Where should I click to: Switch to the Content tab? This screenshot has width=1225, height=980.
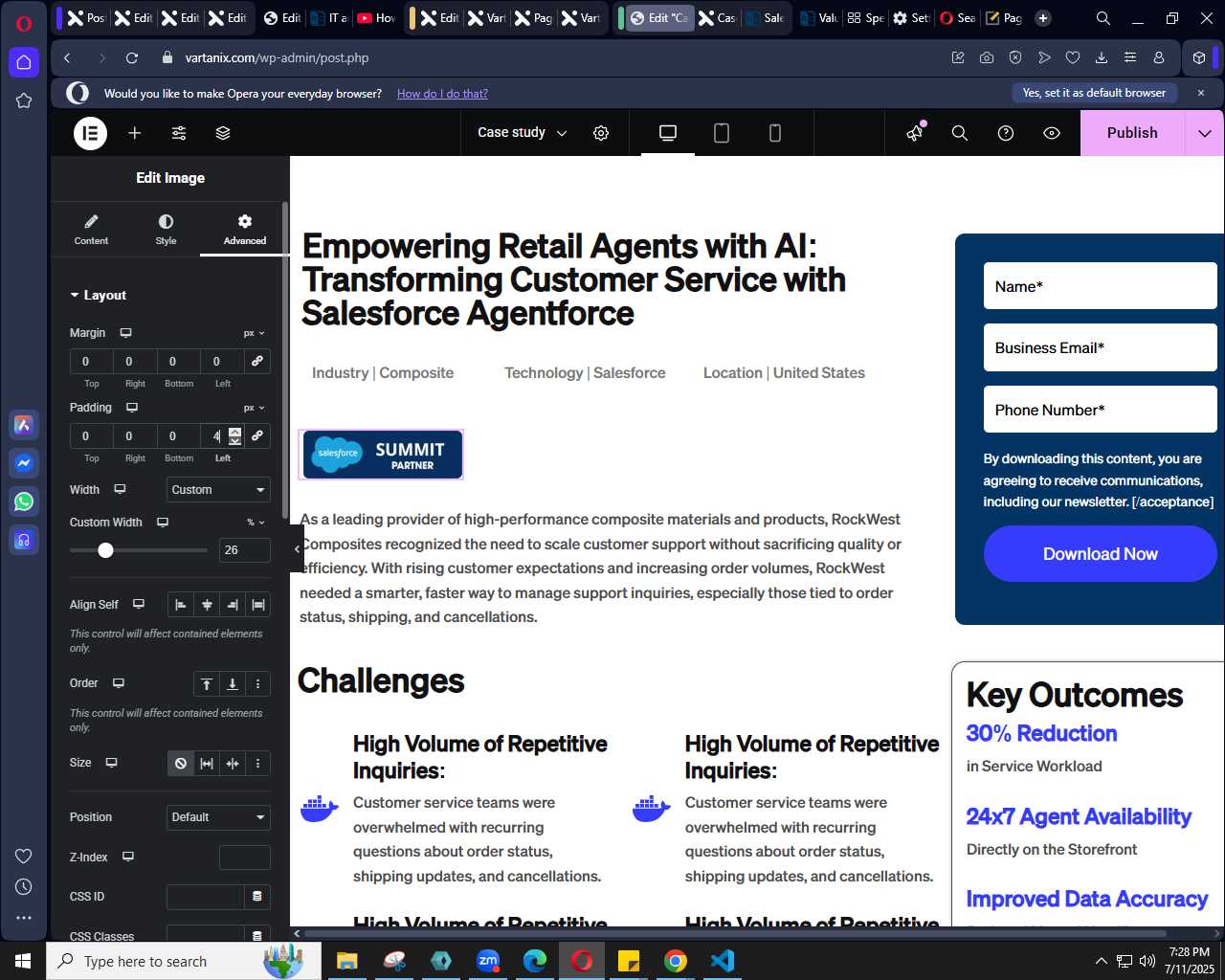[x=91, y=230]
